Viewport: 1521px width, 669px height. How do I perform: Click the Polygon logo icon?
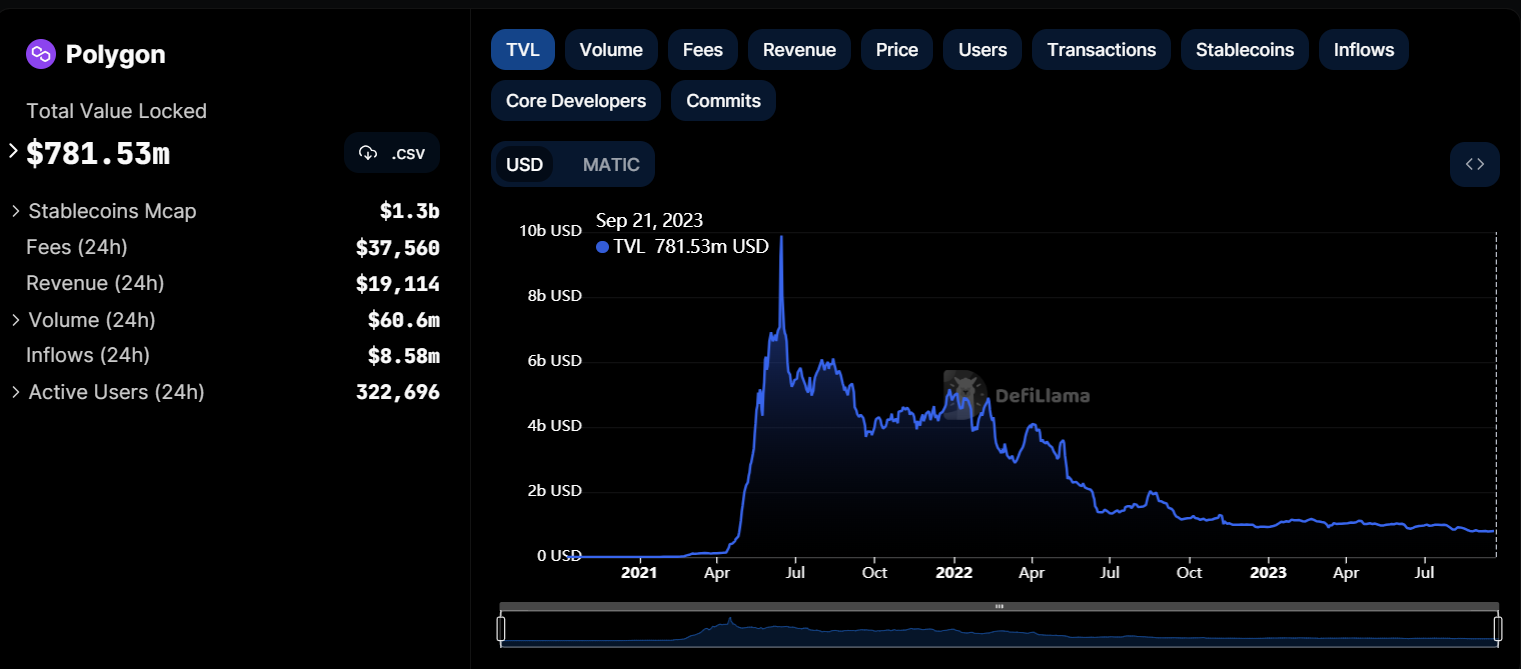pyautogui.click(x=40, y=54)
